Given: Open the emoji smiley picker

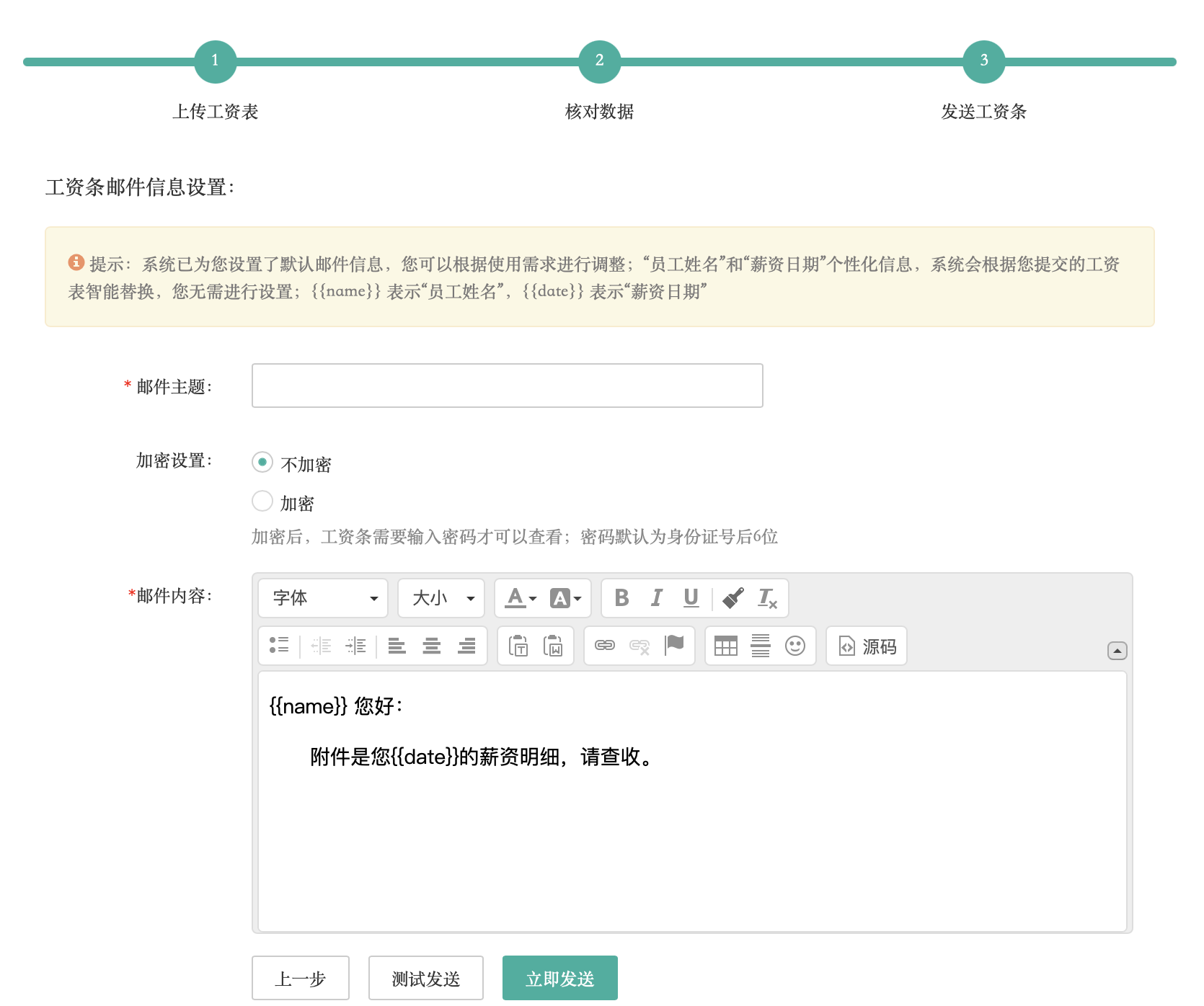Looking at the screenshot, I should tap(795, 646).
